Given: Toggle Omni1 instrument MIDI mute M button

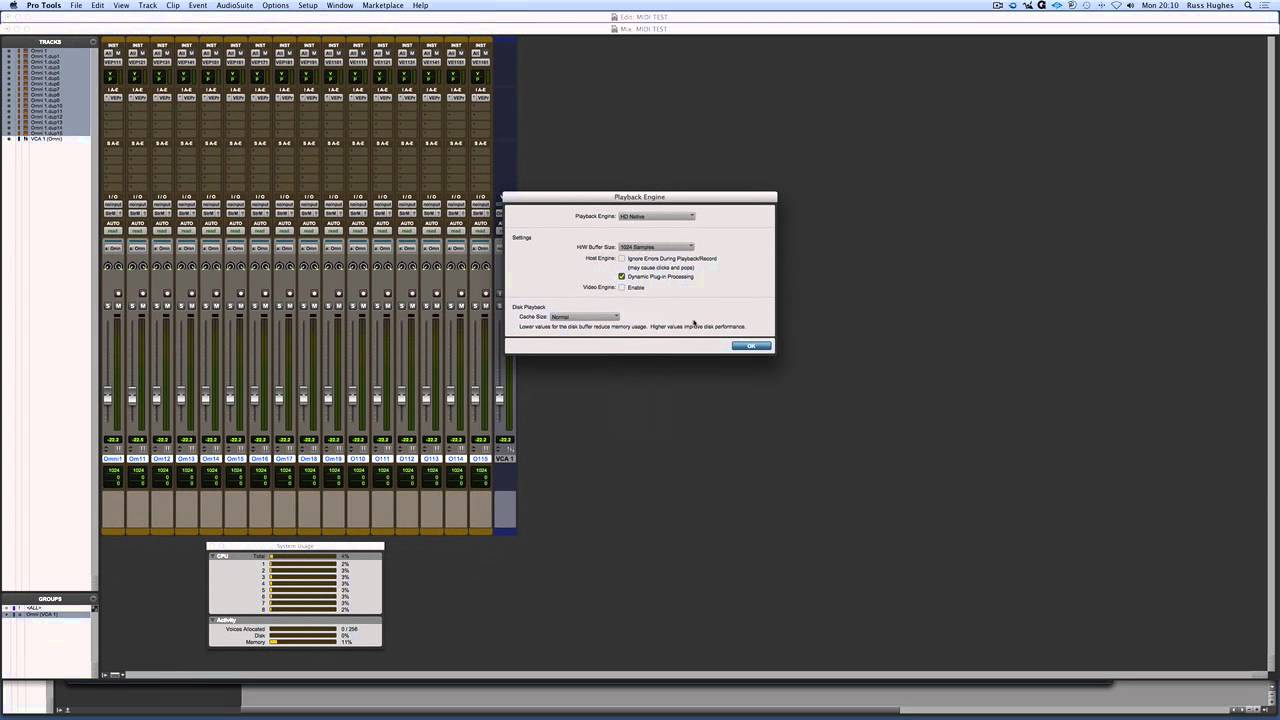Looking at the screenshot, I should tap(118, 53).
